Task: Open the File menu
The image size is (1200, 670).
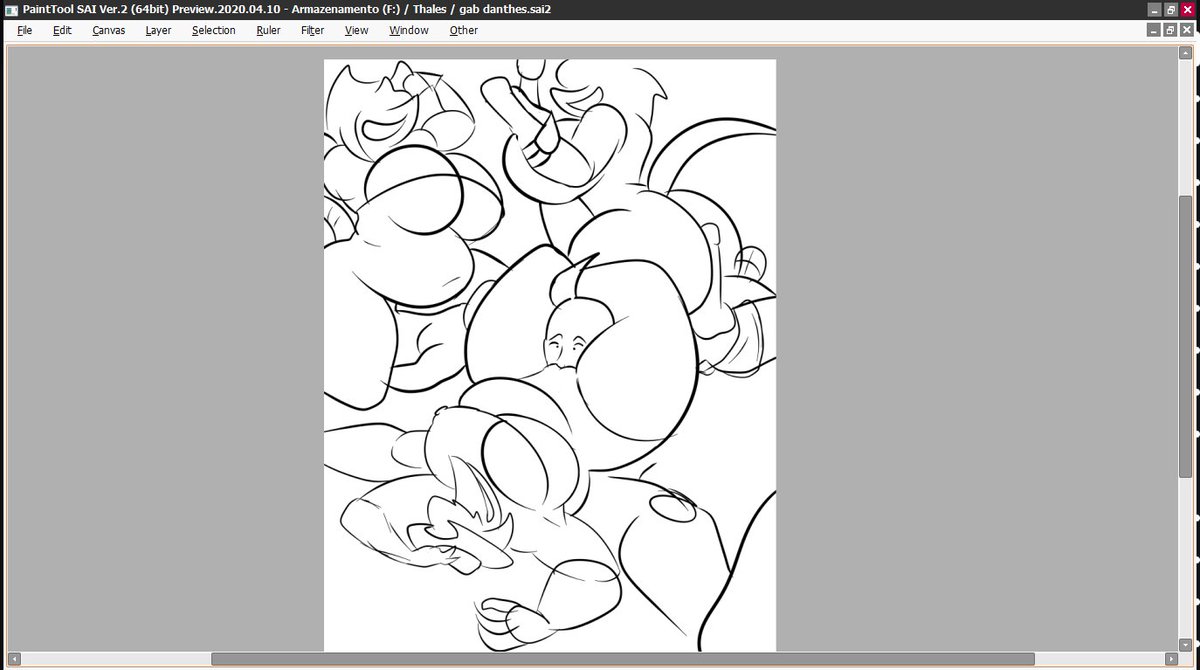Action: pyautogui.click(x=25, y=30)
